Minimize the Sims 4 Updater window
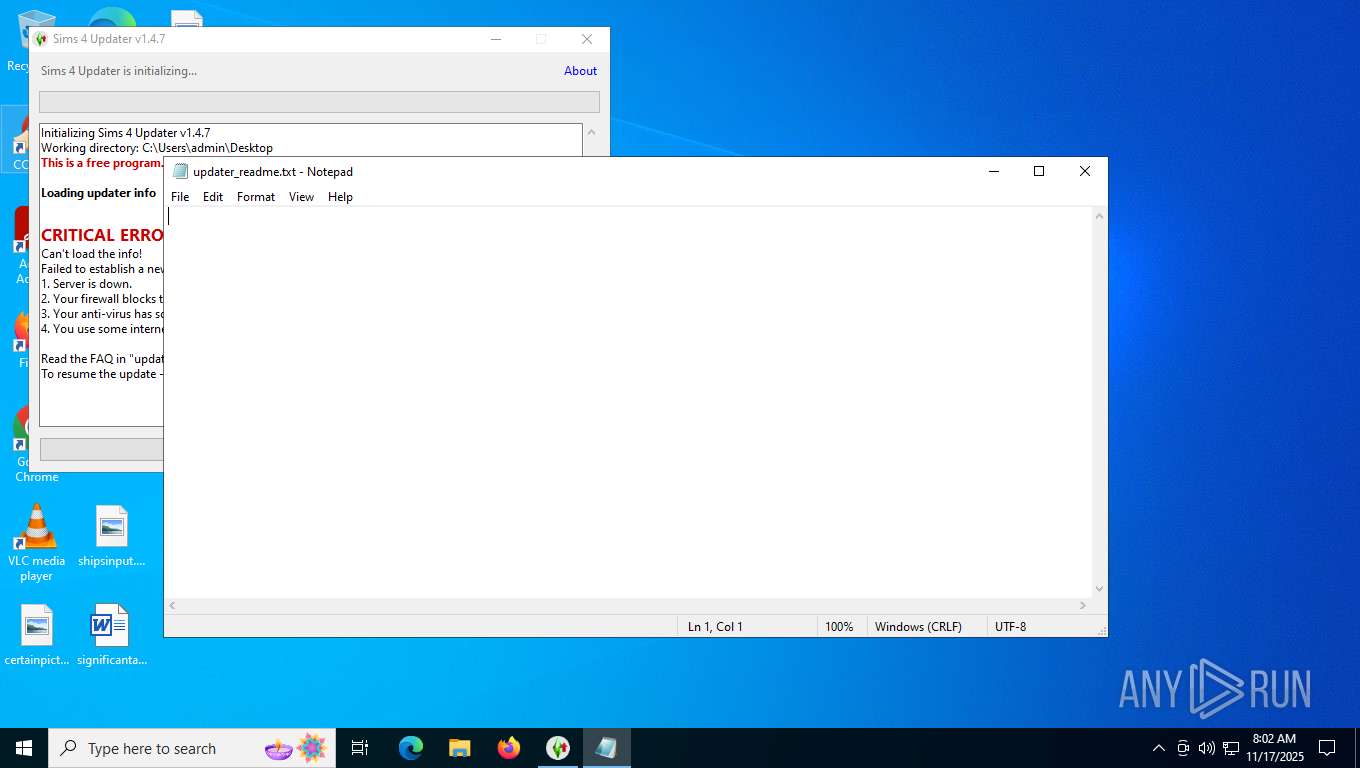The width and height of the screenshot is (1360, 768). pyautogui.click(x=495, y=39)
